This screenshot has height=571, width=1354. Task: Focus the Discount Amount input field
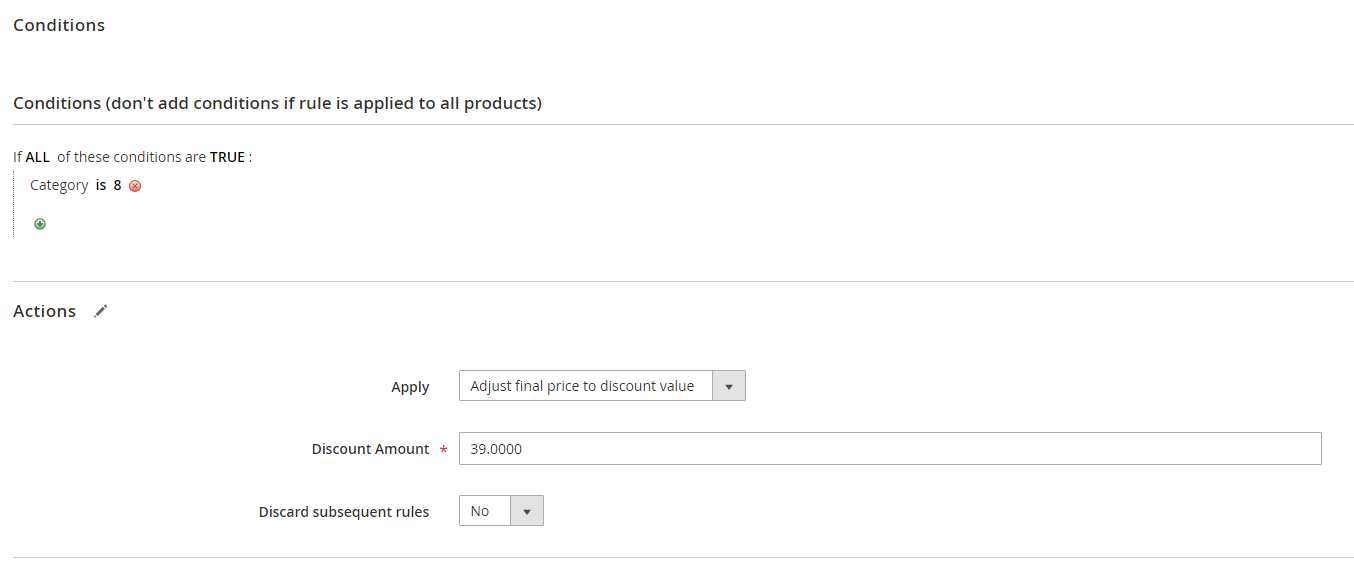pos(890,449)
